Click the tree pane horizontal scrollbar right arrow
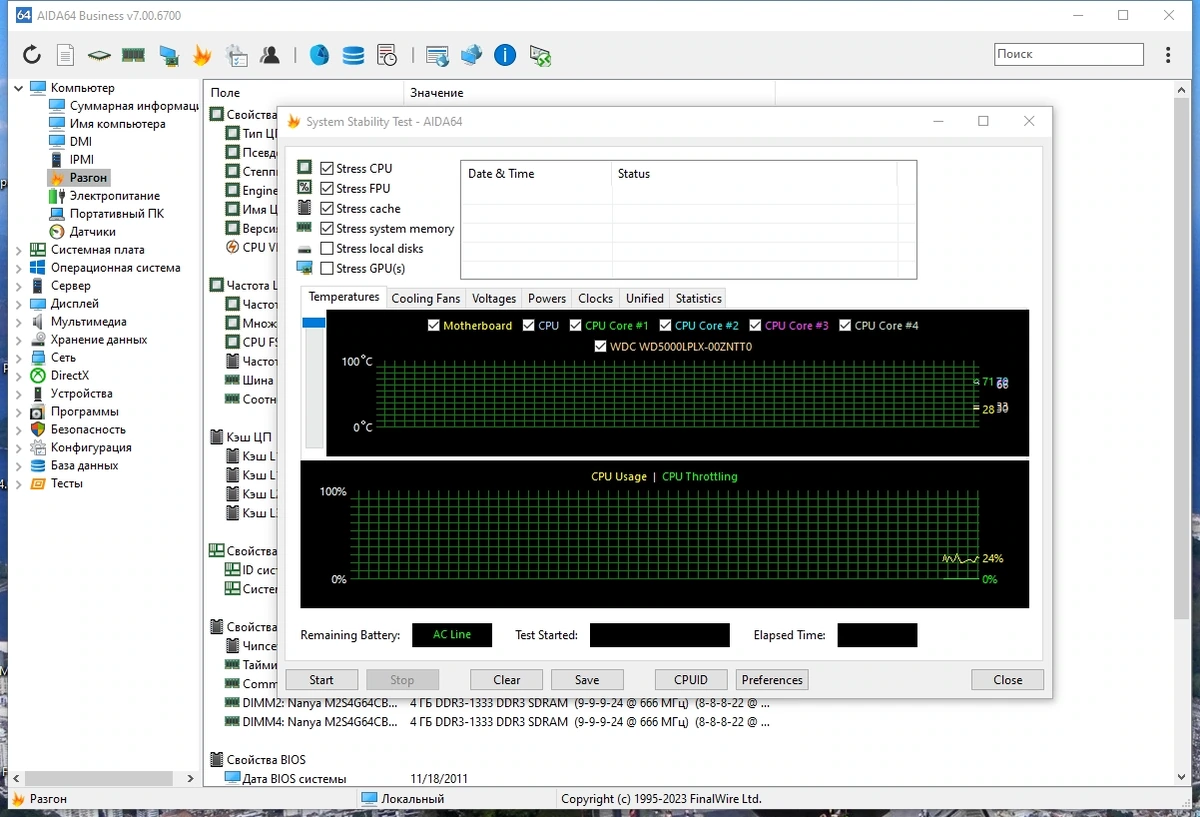The height and width of the screenshot is (817, 1200). tap(190, 778)
